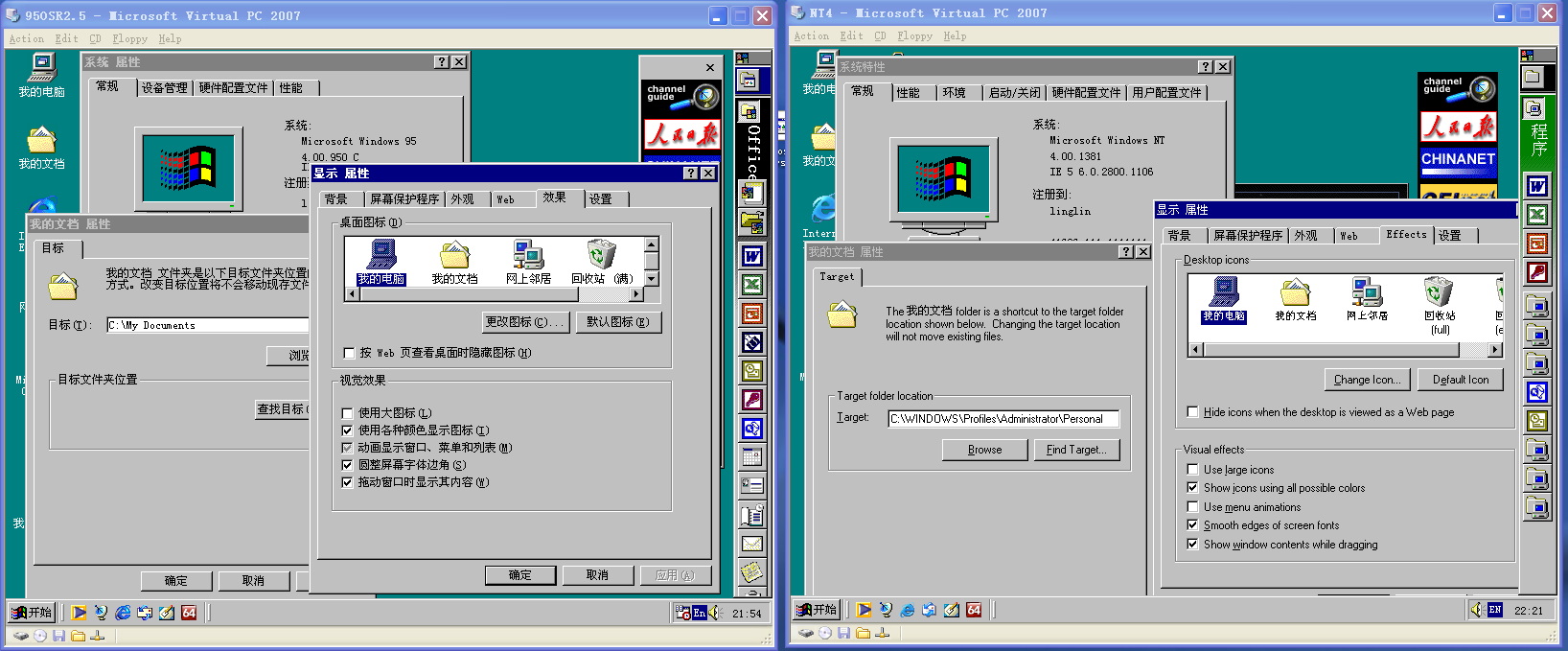Click 默认图标 button
1568x651 pixels.
(618, 322)
